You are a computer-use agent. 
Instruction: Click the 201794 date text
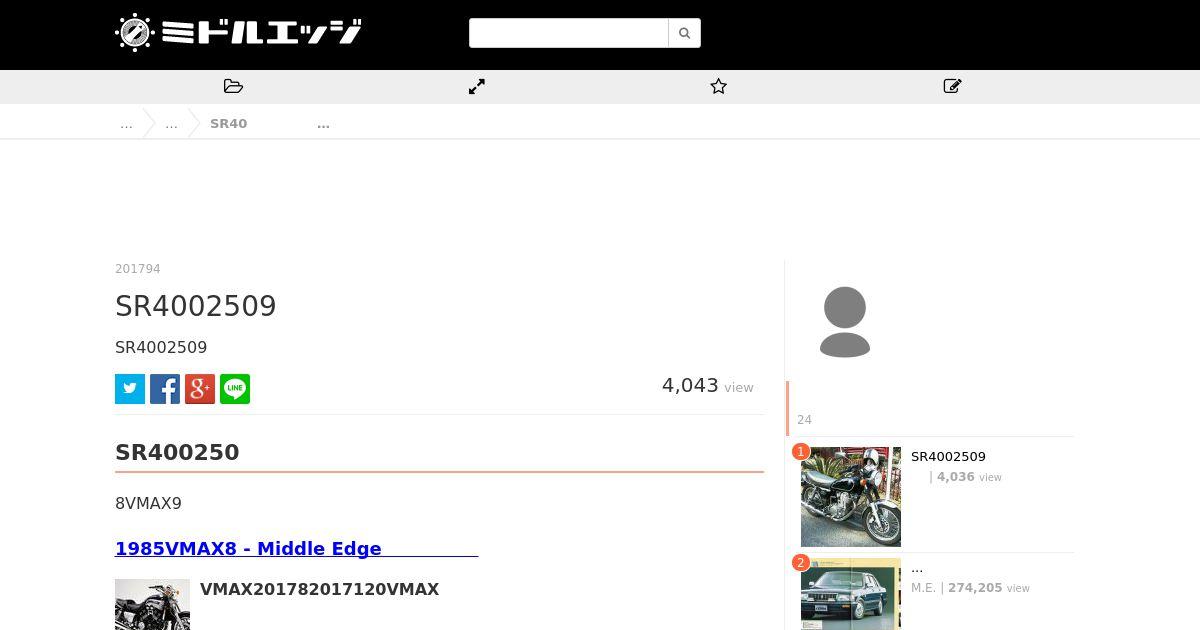[x=138, y=269]
